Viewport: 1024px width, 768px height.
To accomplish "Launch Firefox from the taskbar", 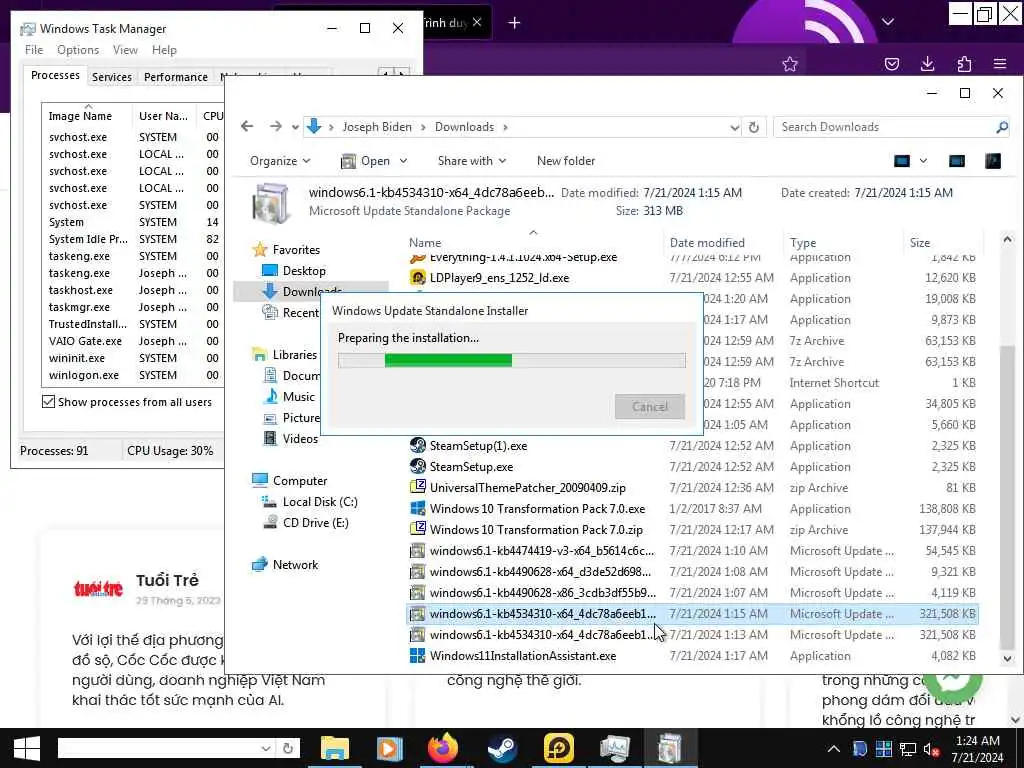I will (443, 748).
